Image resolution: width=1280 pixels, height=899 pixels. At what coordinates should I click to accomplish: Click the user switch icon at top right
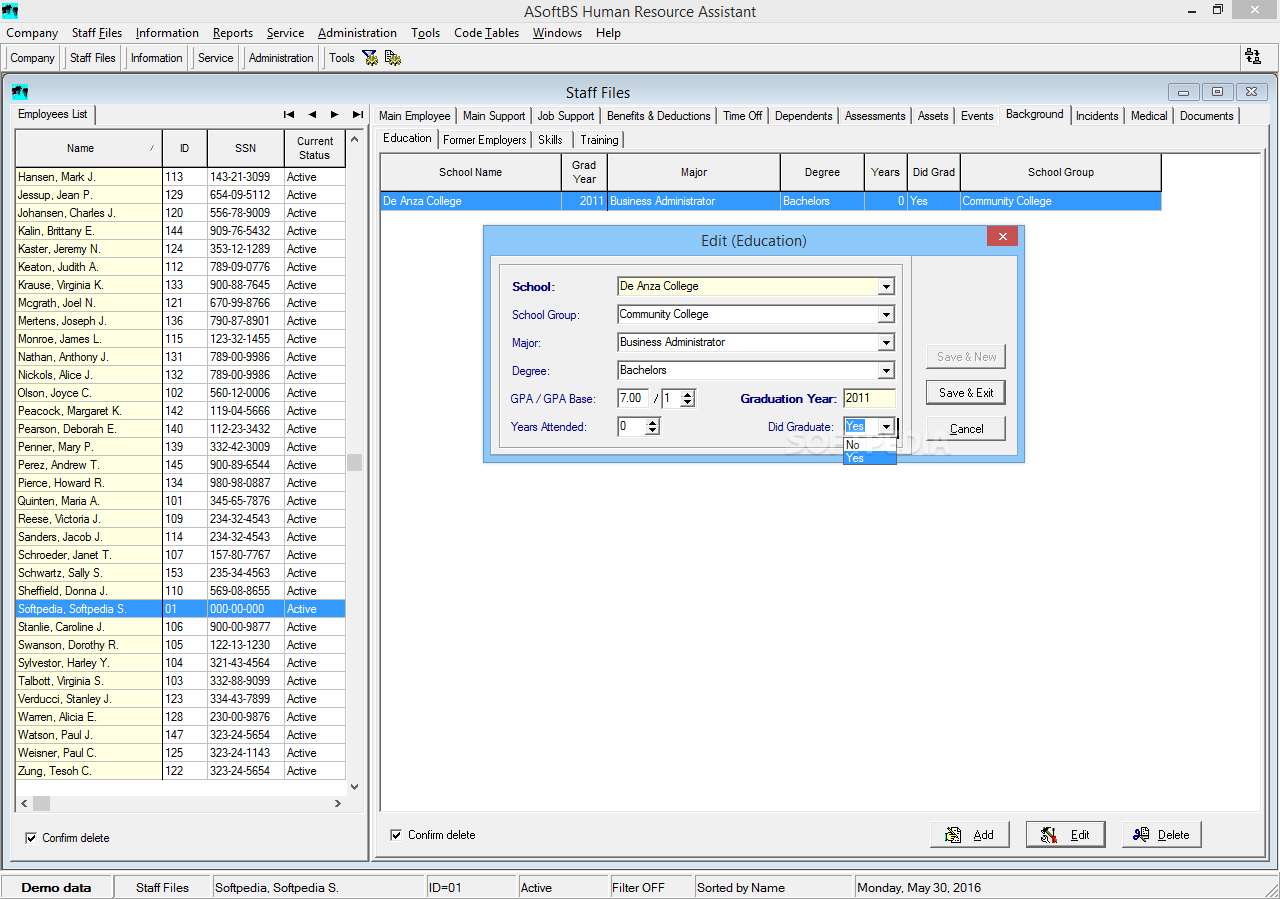1252,57
